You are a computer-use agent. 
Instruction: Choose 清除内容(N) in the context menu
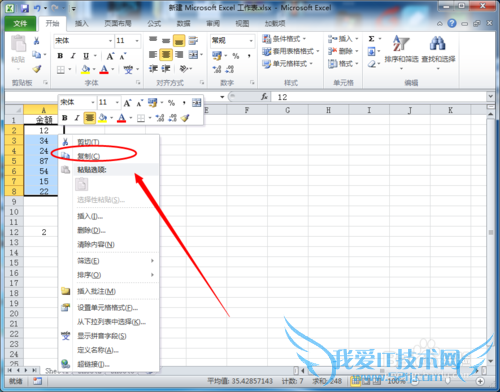pos(109,244)
